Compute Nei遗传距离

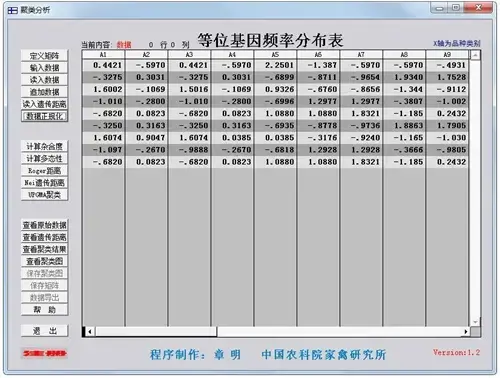click(x=44, y=183)
